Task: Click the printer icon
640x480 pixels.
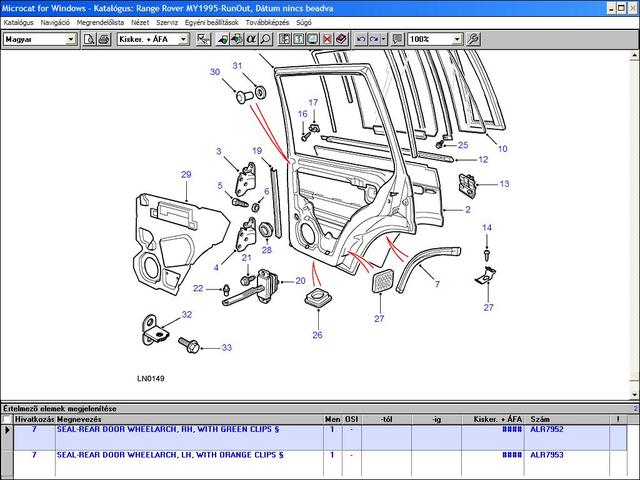Action: pos(104,39)
